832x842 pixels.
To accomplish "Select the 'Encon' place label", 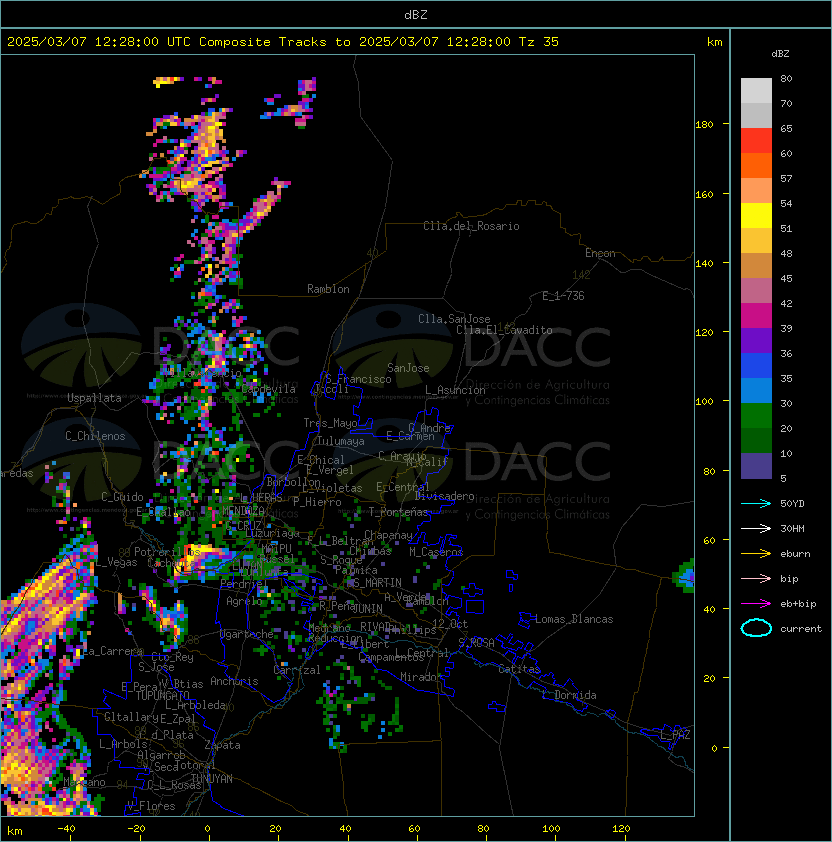I will click(x=600, y=253).
